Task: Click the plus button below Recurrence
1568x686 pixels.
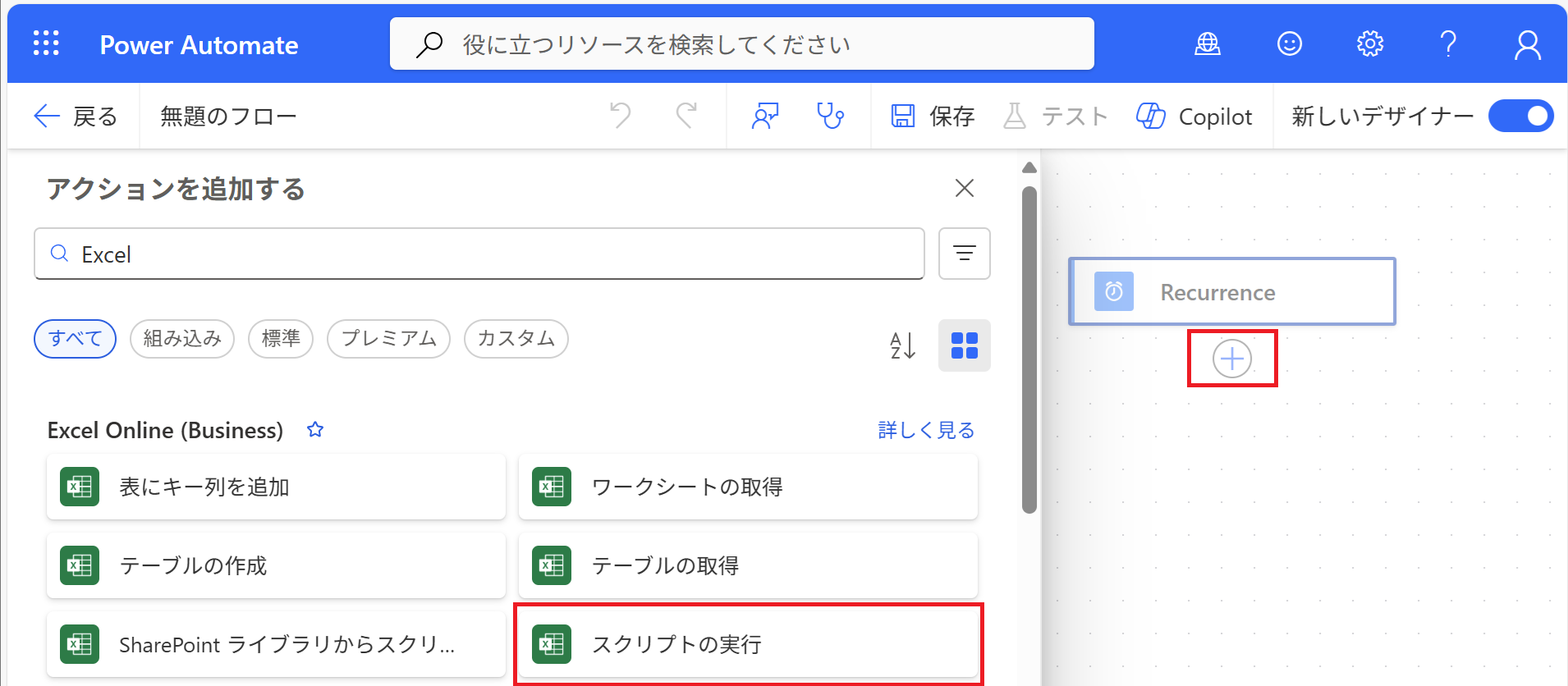Action: (x=1232, y=359)
